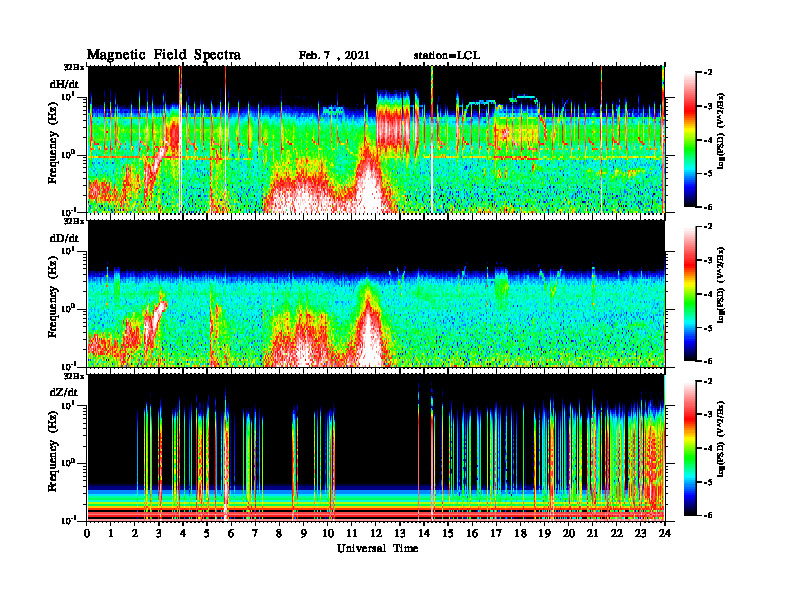Click the dD/dt panel color scale bar
The width and height of the screenshot is (792, 612).
(689, 294)
